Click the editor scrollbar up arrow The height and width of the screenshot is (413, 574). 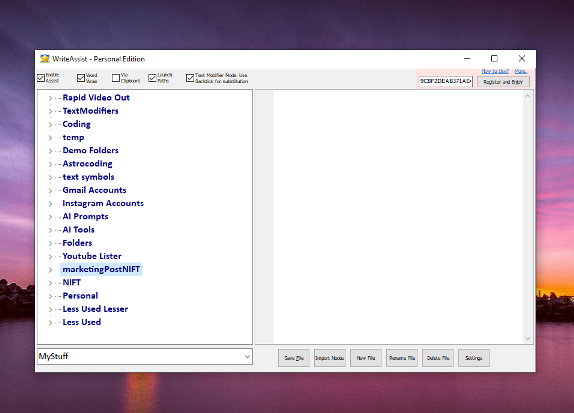pos(528,96)
